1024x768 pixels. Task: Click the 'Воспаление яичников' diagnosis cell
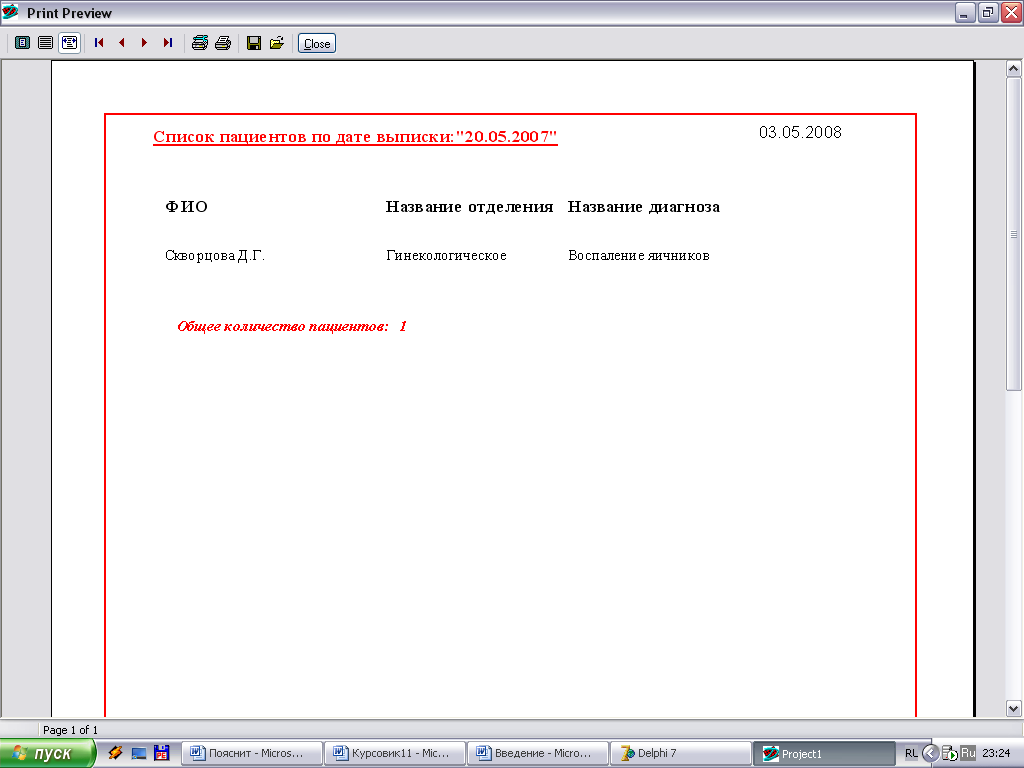tap(639, 255)
